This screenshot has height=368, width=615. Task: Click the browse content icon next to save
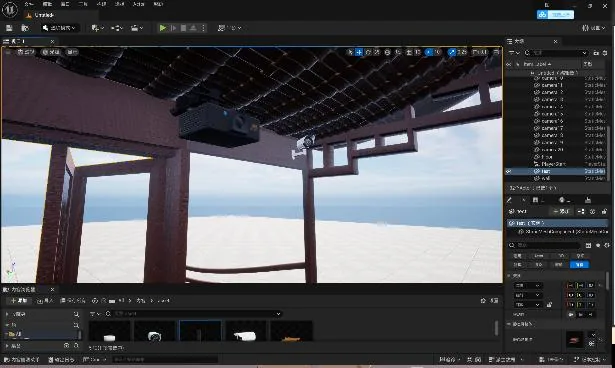coord(25,28)
